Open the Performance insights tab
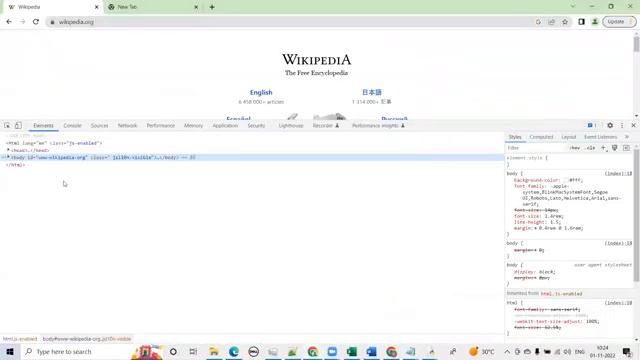The image size is (640, 360). point(378,126)
